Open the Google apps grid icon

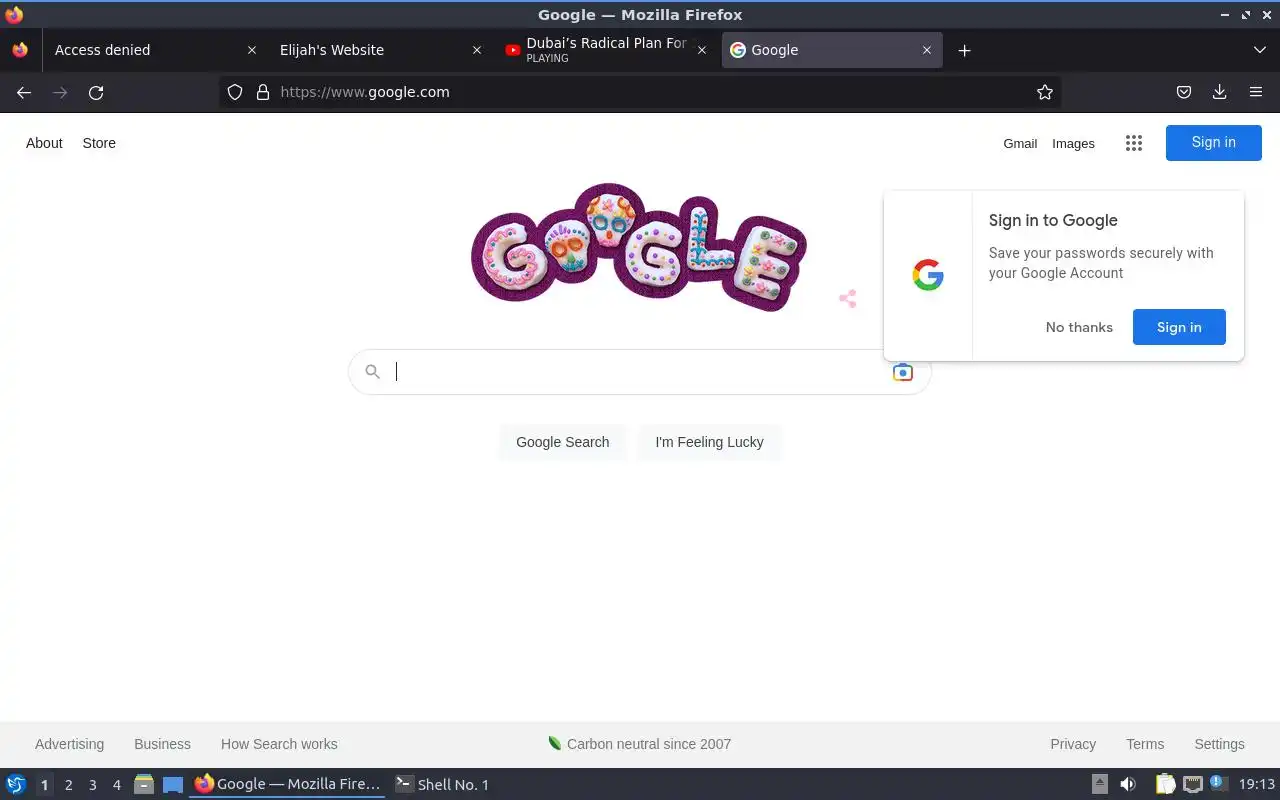(x=1133, y=143)
